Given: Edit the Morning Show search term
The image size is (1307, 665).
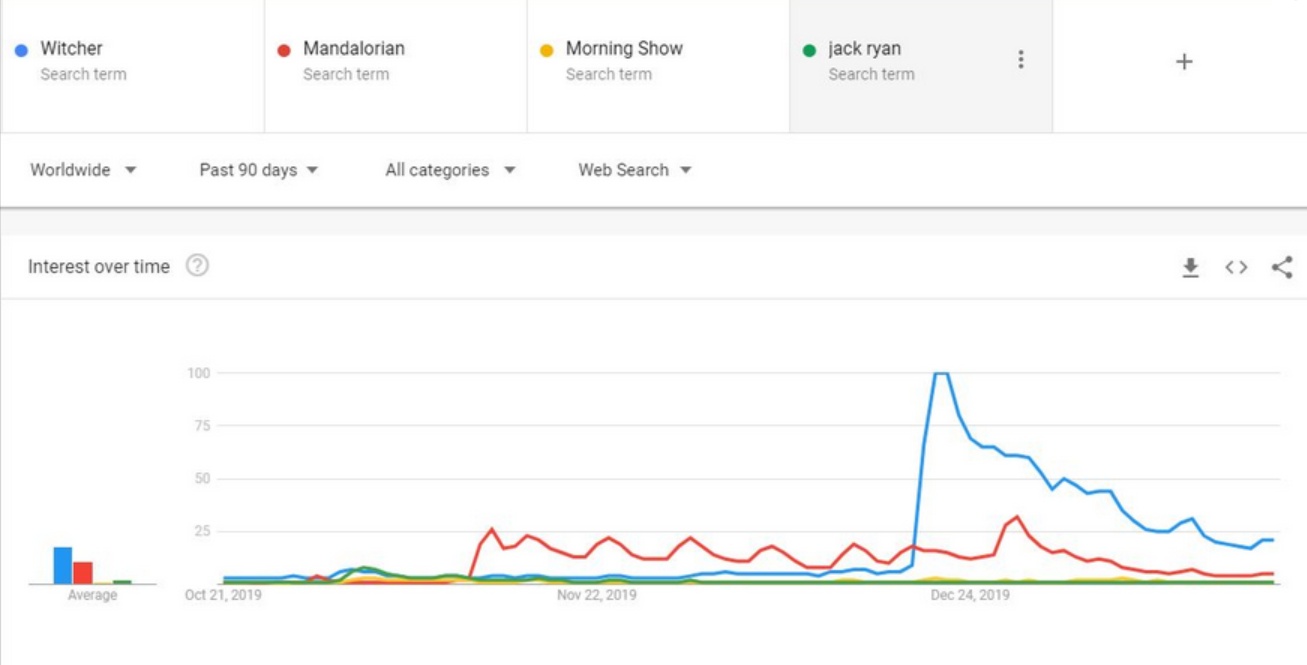Looking at the screenshot, I should pyautogui.click(x=624, y=49).
